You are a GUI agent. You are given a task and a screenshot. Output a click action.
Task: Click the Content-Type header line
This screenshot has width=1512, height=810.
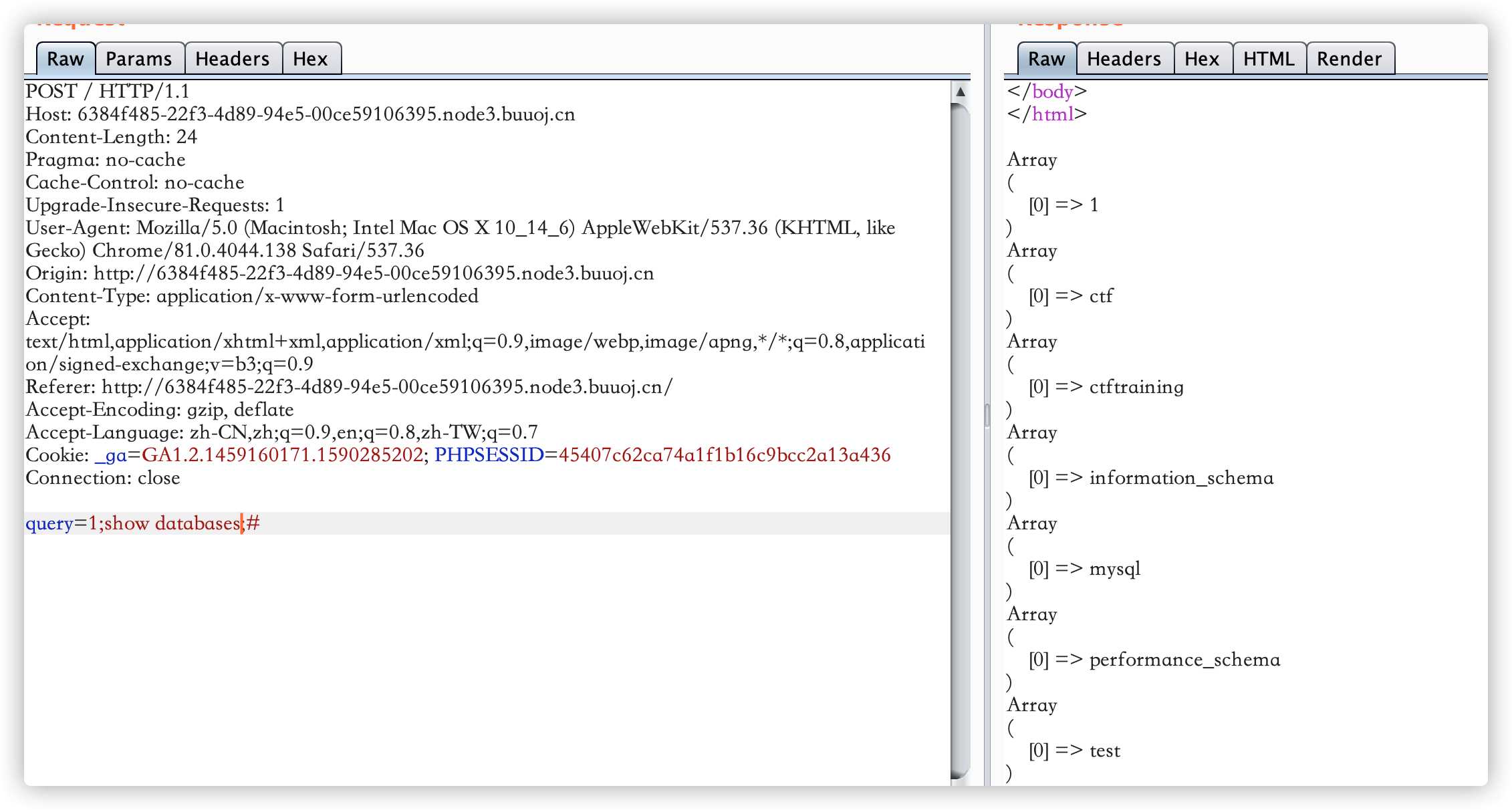pos(252,296)
